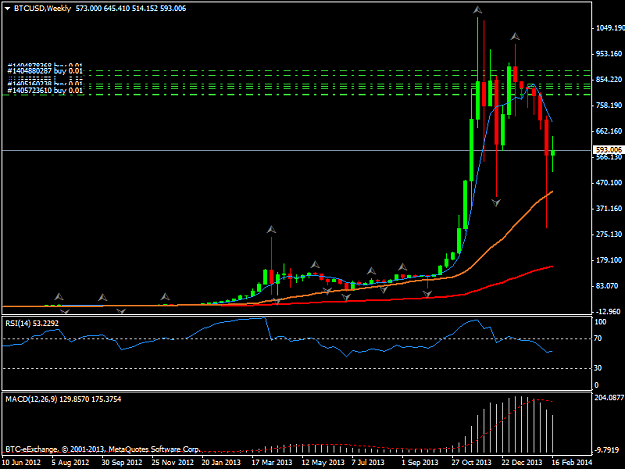
Task: Click the MACD scale value 204.0877
Action: [609, 397]
